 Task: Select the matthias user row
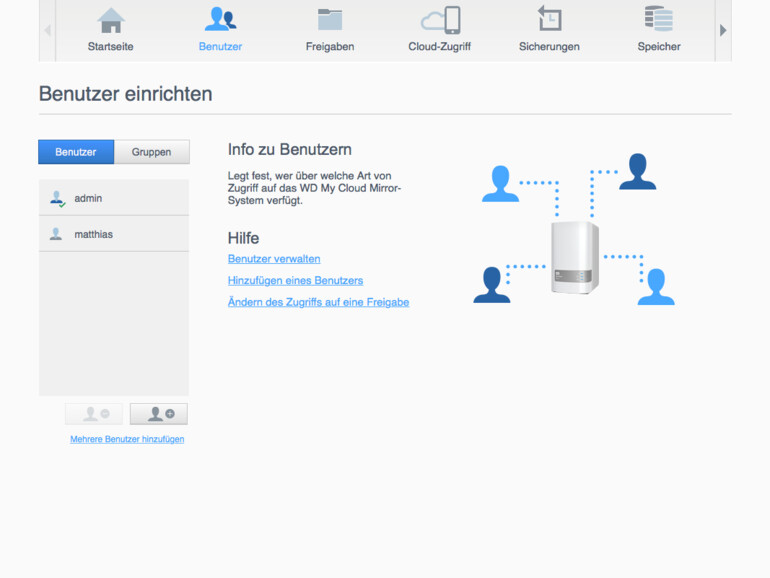click(x=114, y=234)
